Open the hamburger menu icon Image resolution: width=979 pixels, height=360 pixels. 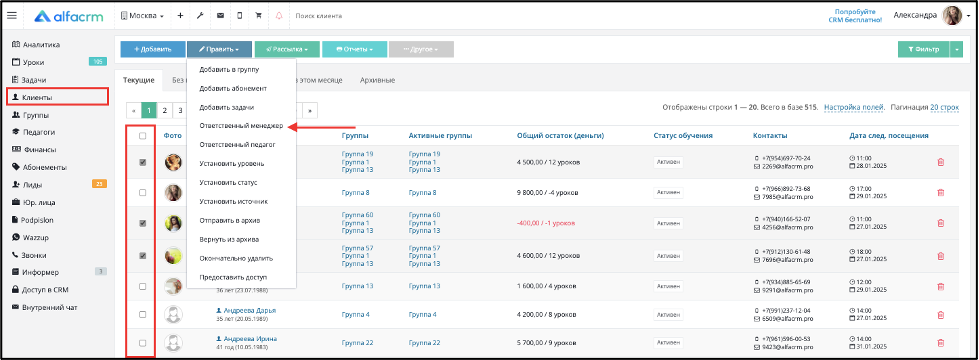click(11, 16)
